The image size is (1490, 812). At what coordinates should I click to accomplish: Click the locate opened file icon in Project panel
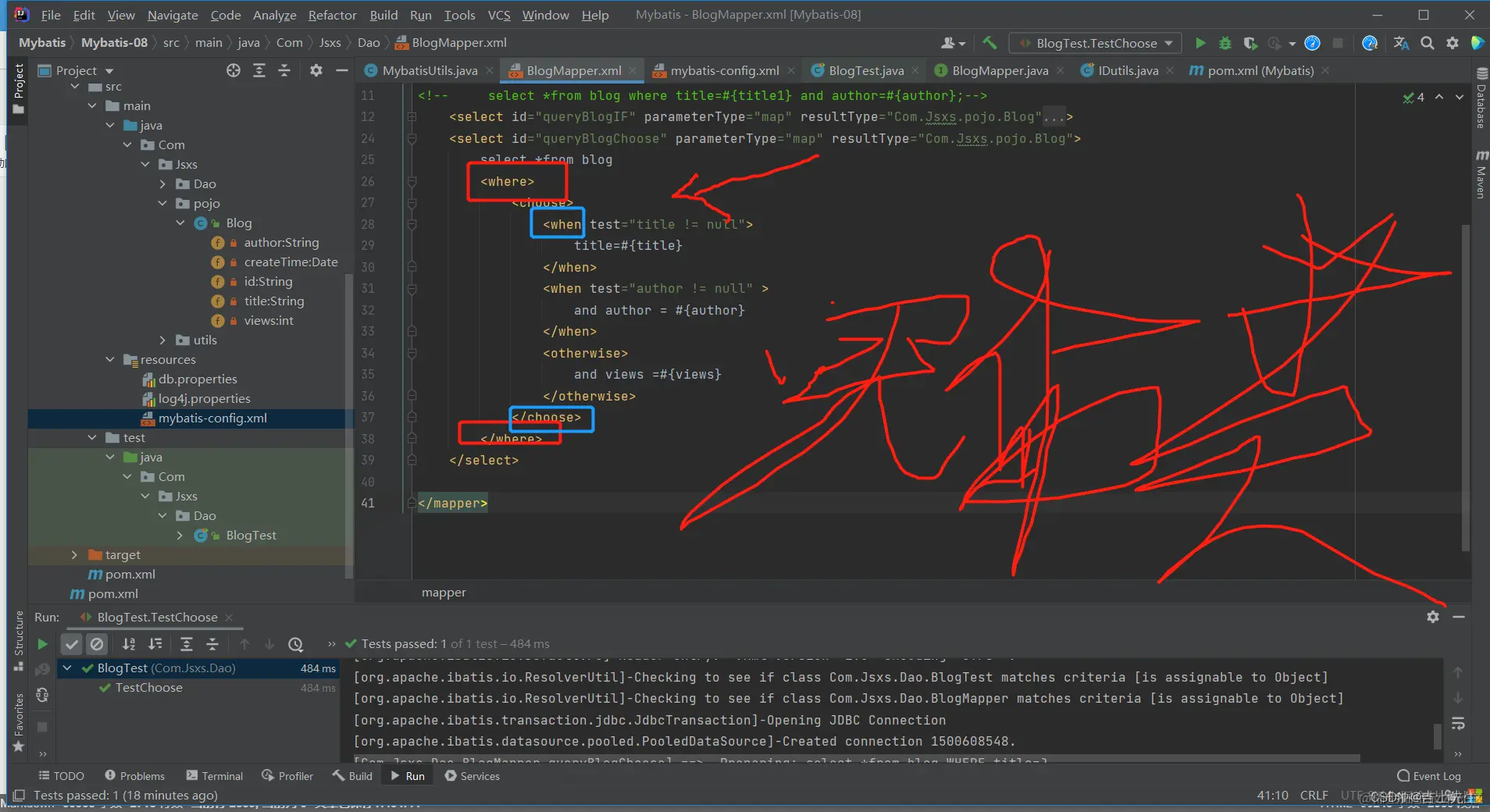[233, 70]
